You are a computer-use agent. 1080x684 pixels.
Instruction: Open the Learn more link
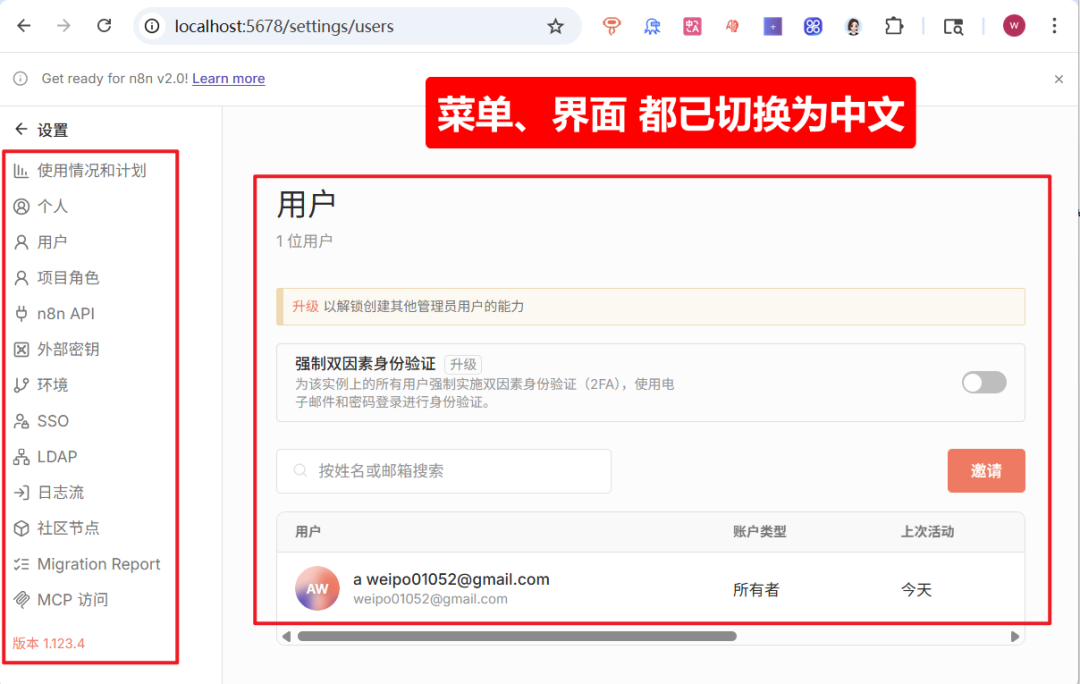click(228, 79)
